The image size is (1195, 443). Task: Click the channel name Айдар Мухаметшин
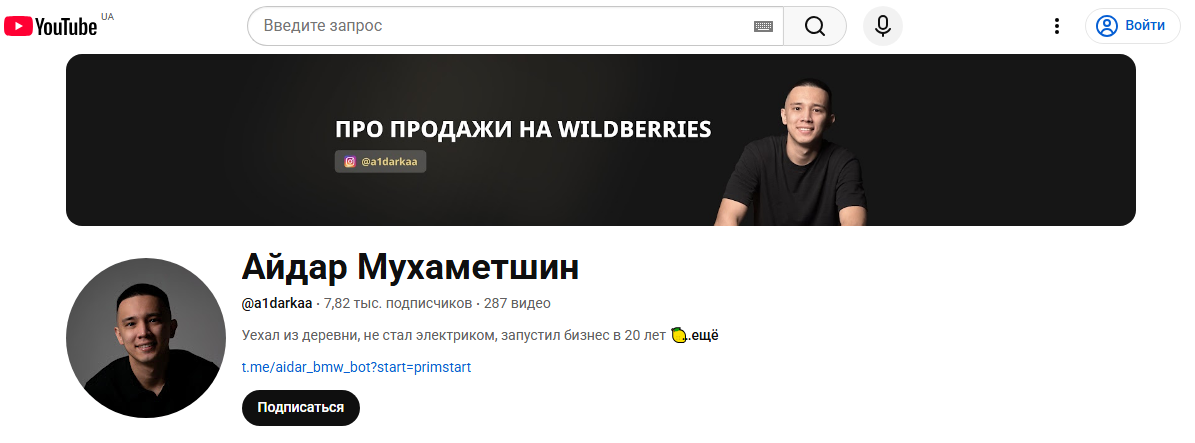point(410,268)
